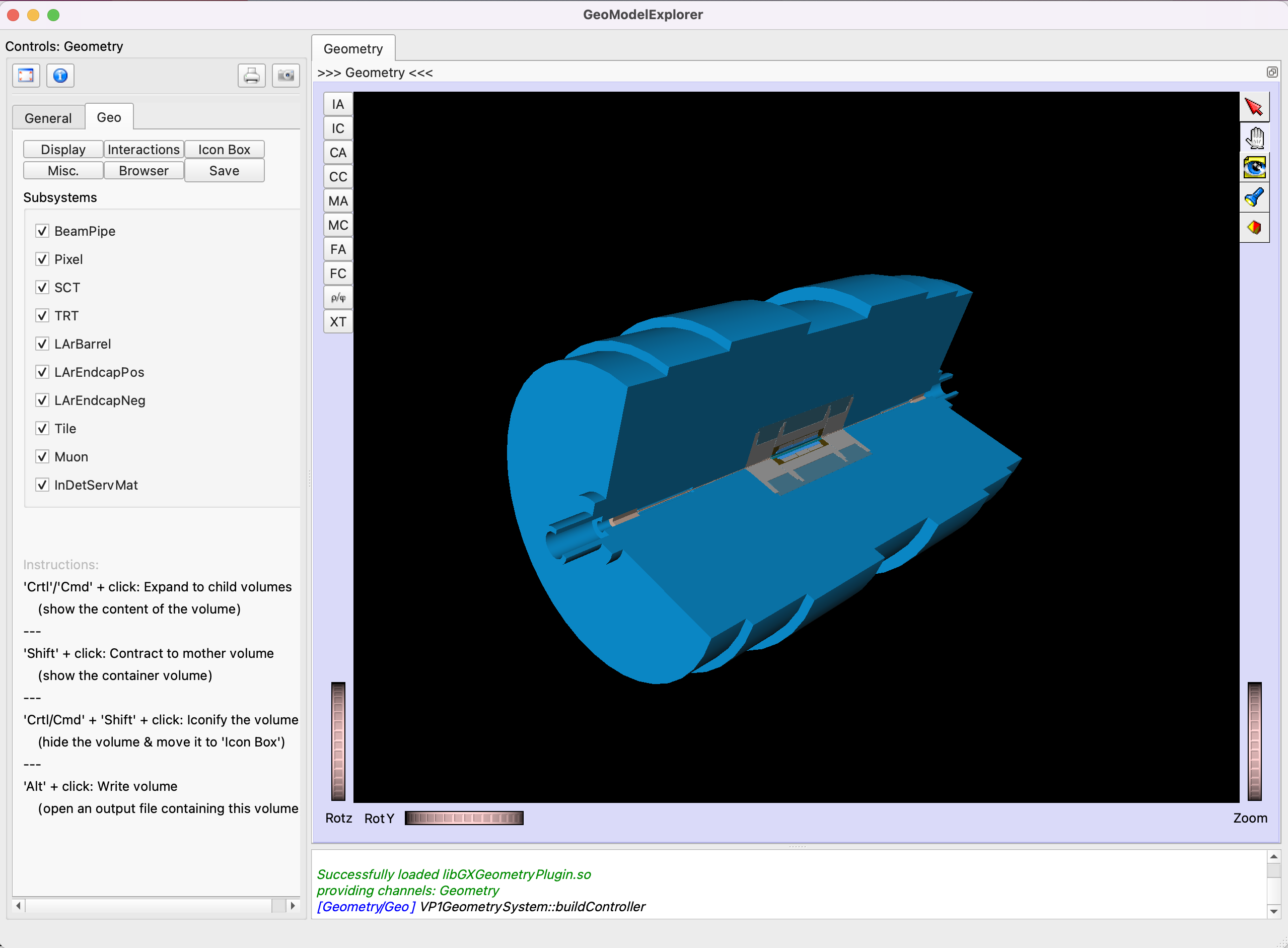Click the IA view button
Screen dimensions: 1288x948
(338, 104)
